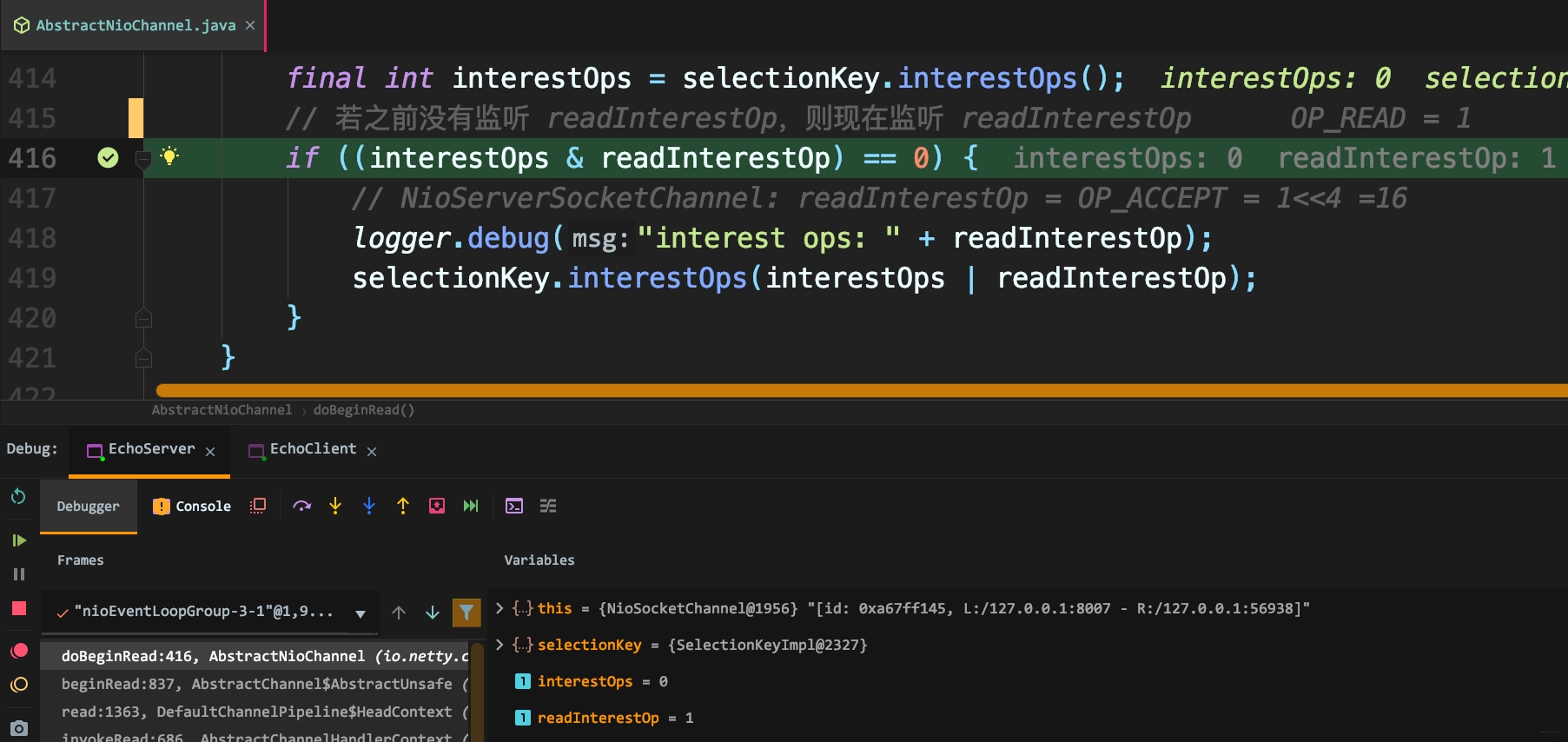Image resolution: width=1568 pixels, height=742 pixels.
Task: Expand the selectionKey variable node
Action: coord(500,645)
